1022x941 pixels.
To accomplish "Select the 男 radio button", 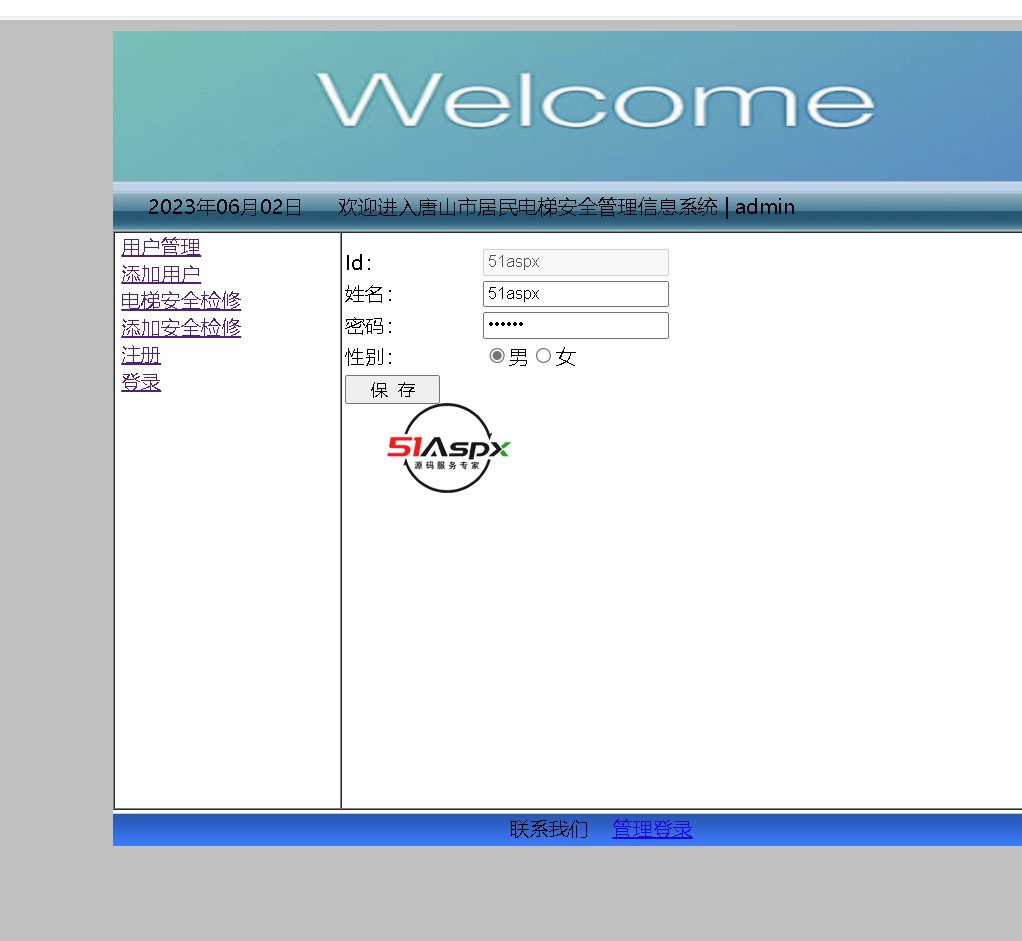I will [497, 356].
